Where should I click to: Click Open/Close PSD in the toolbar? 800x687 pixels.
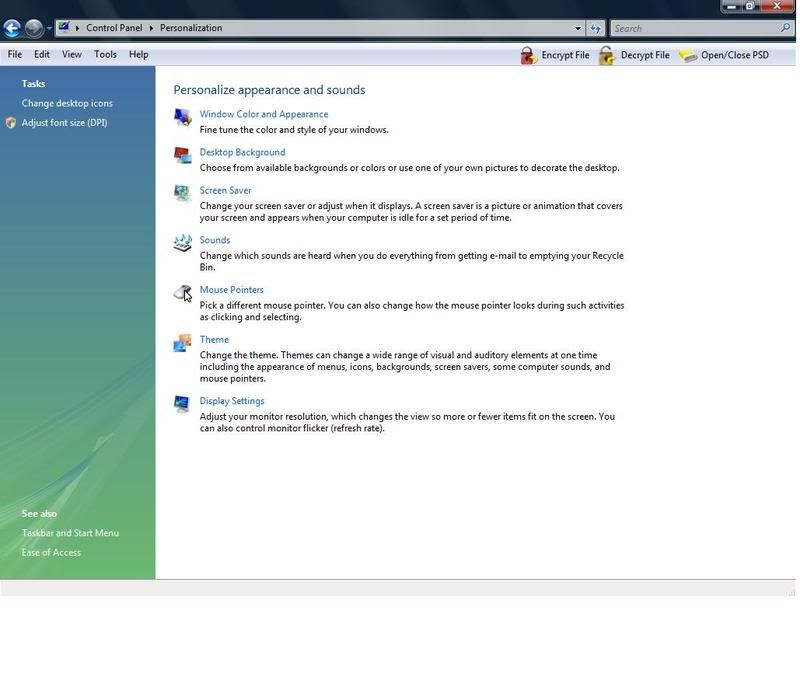[724, 55]
